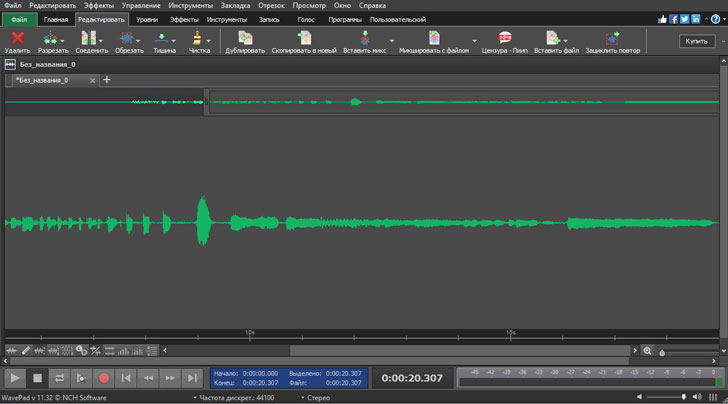Open the Эффекты menu in menu bar
This screenshot has width=728, height=404.
[x=99, y=6]
